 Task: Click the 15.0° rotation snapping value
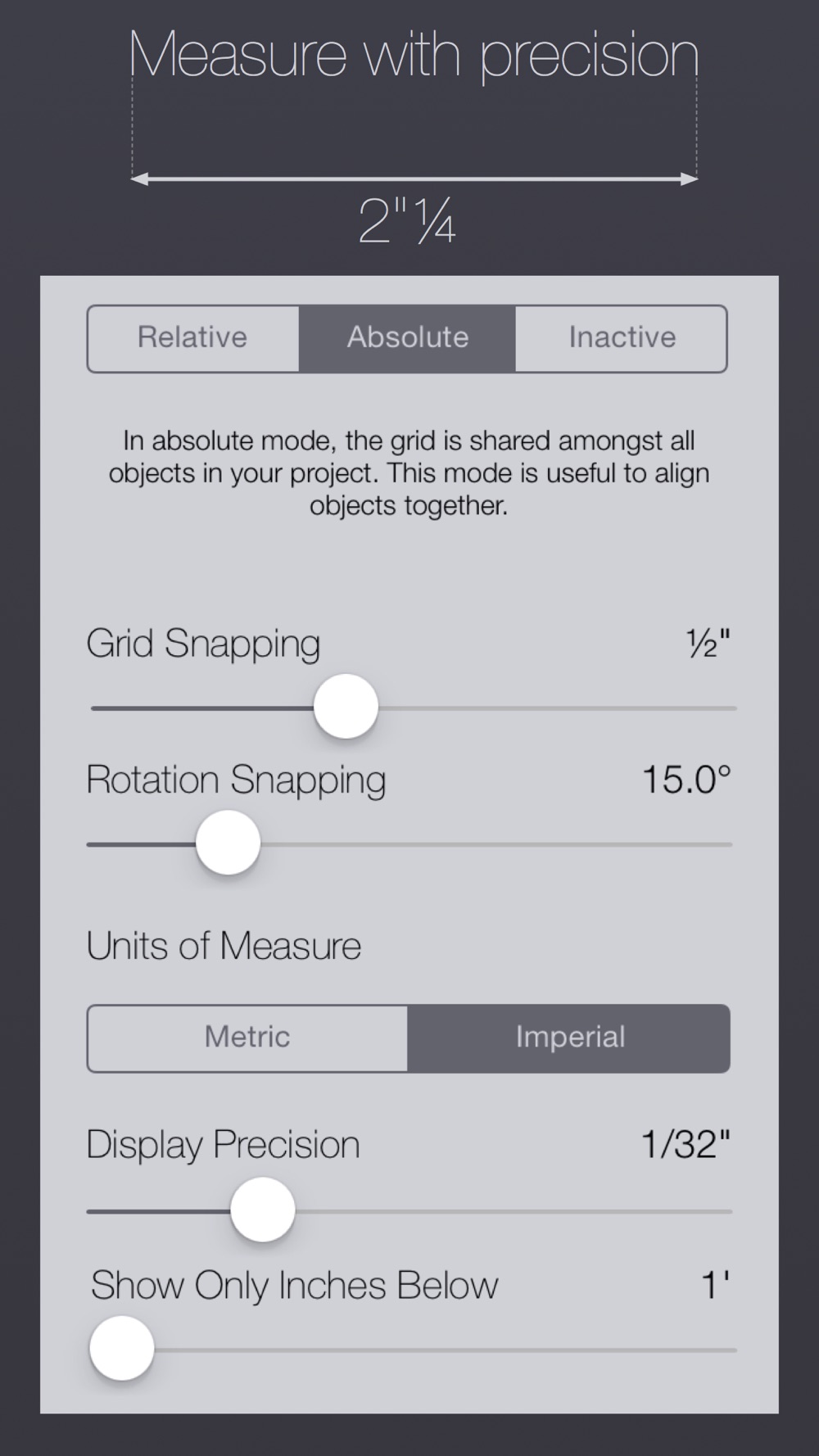(686, 780)
